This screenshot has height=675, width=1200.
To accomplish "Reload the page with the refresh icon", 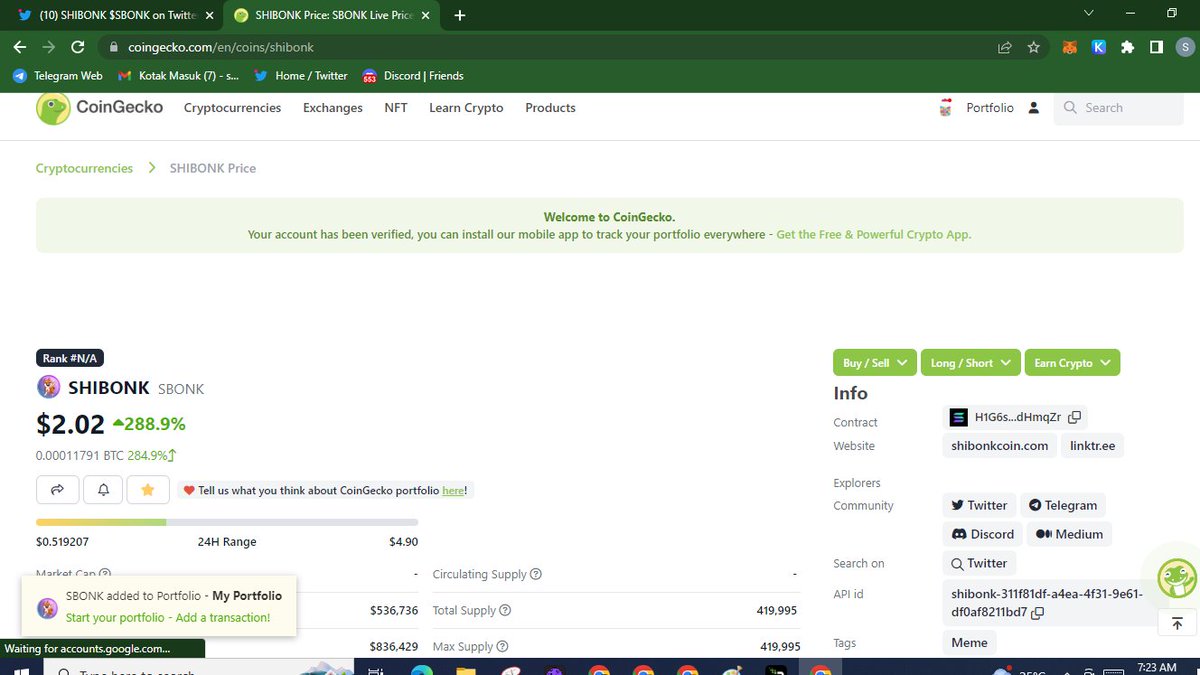I will 78,47.
